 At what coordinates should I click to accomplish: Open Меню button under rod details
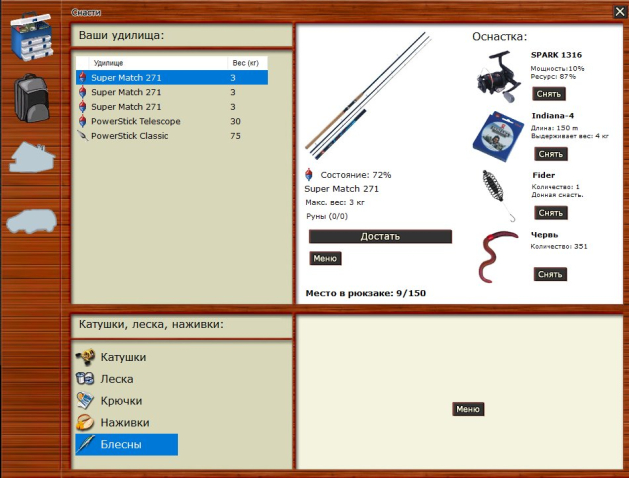[325, 258]
